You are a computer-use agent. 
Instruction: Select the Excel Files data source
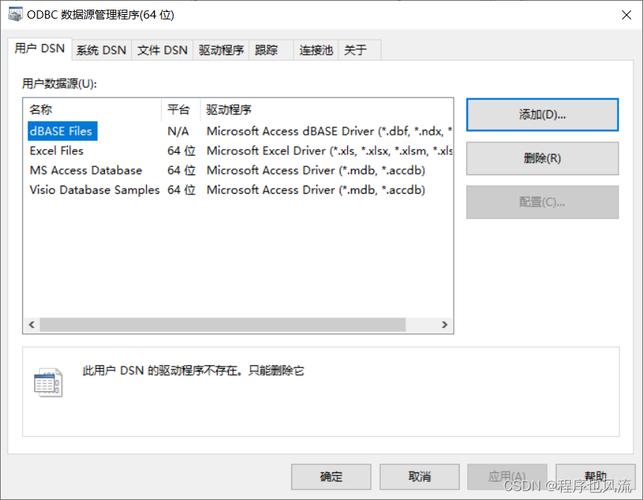pos(57,151)
